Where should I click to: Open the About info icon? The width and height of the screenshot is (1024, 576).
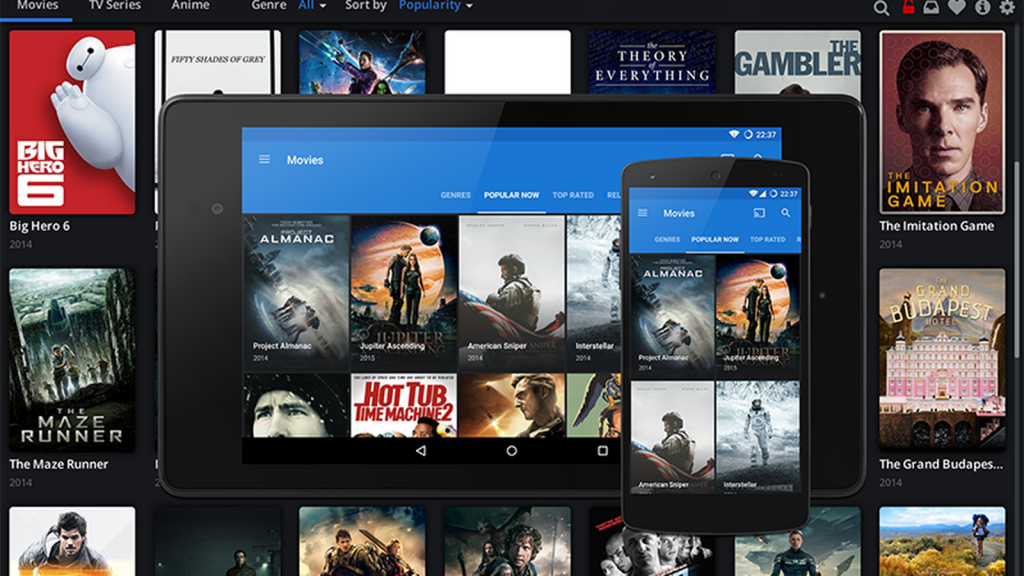(982, 7)
